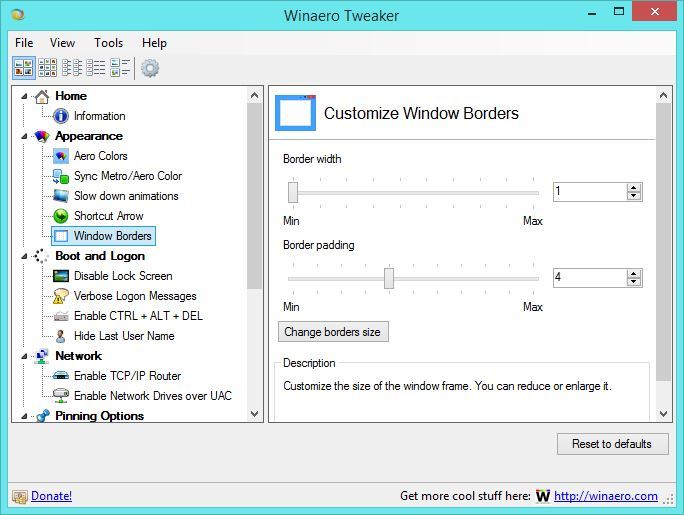Open the View menu
This screenshot has width=684, height=515.
tap(62, 43)
